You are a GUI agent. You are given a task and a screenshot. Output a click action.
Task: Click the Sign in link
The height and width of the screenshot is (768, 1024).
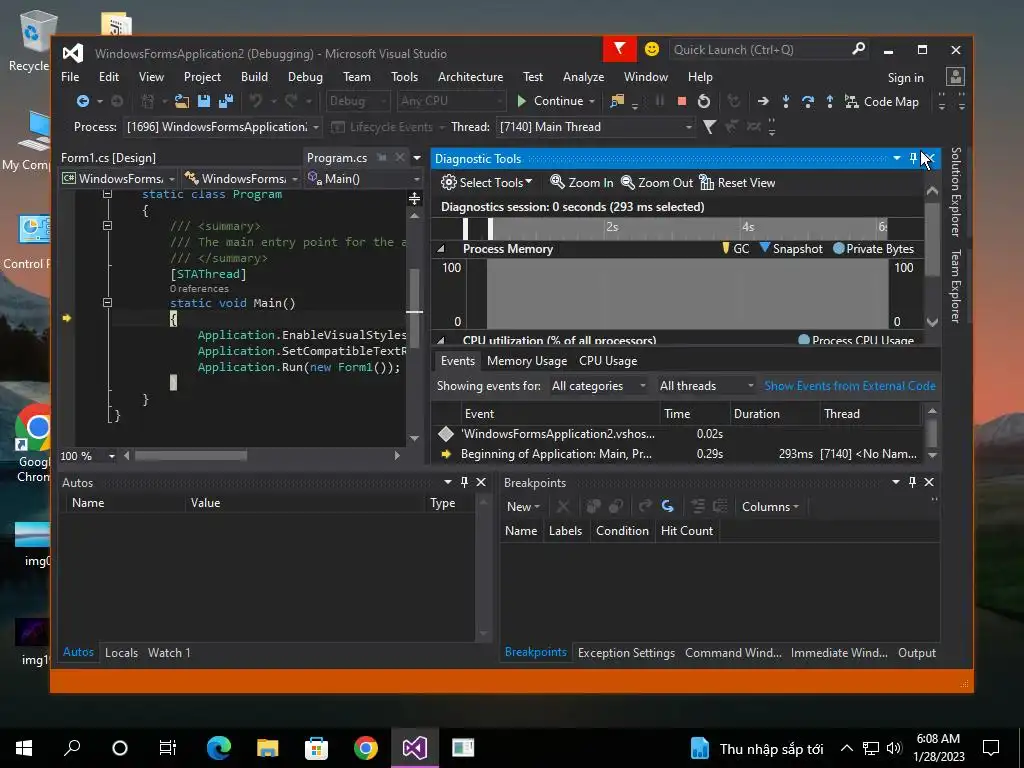905,78
